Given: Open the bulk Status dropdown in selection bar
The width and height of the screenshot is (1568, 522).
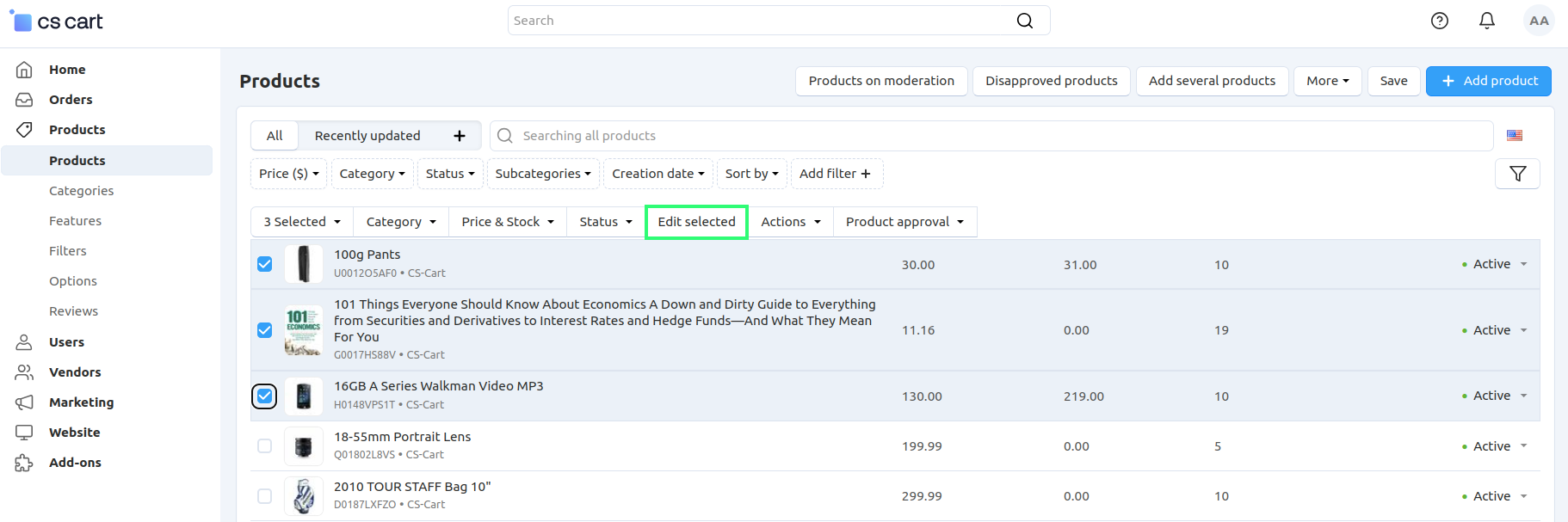Looking at the screenshot, I should click(x=606, y=222).
